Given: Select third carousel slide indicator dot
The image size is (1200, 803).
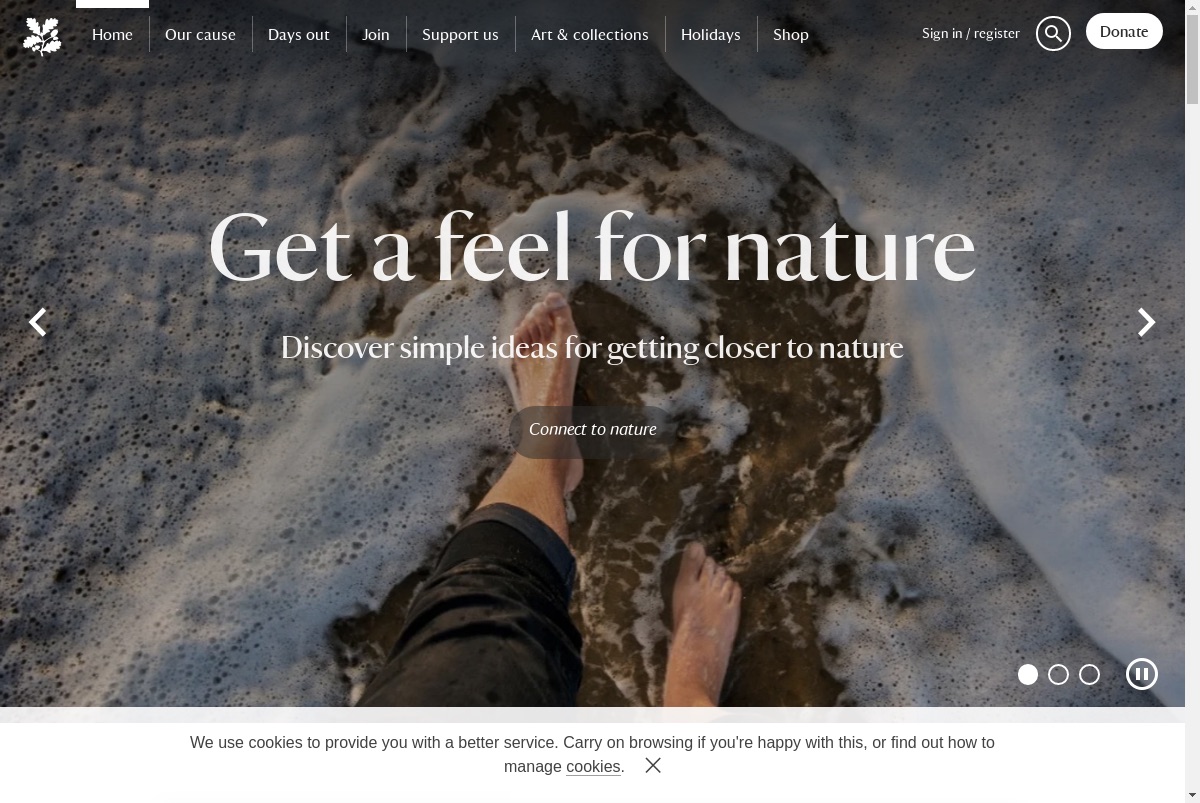Looking at the screenshot, I should (1090, 674).
